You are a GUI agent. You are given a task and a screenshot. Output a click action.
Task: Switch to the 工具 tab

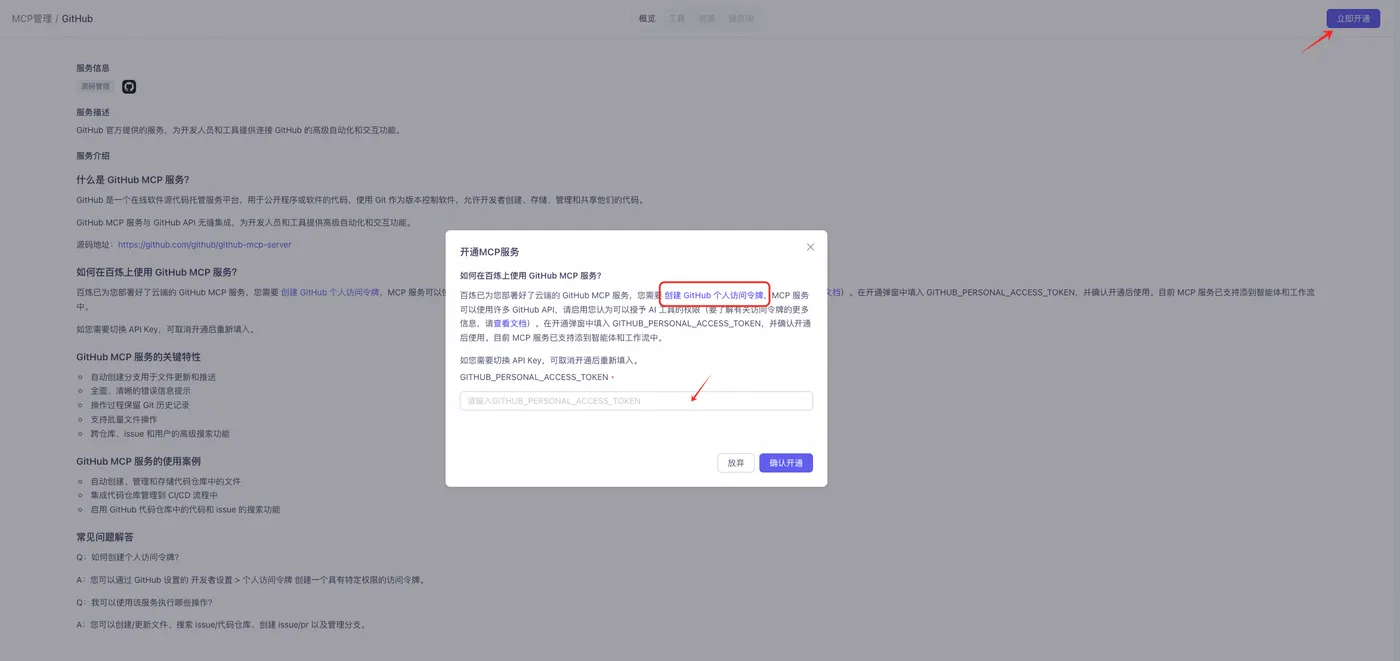pos(677,19)
